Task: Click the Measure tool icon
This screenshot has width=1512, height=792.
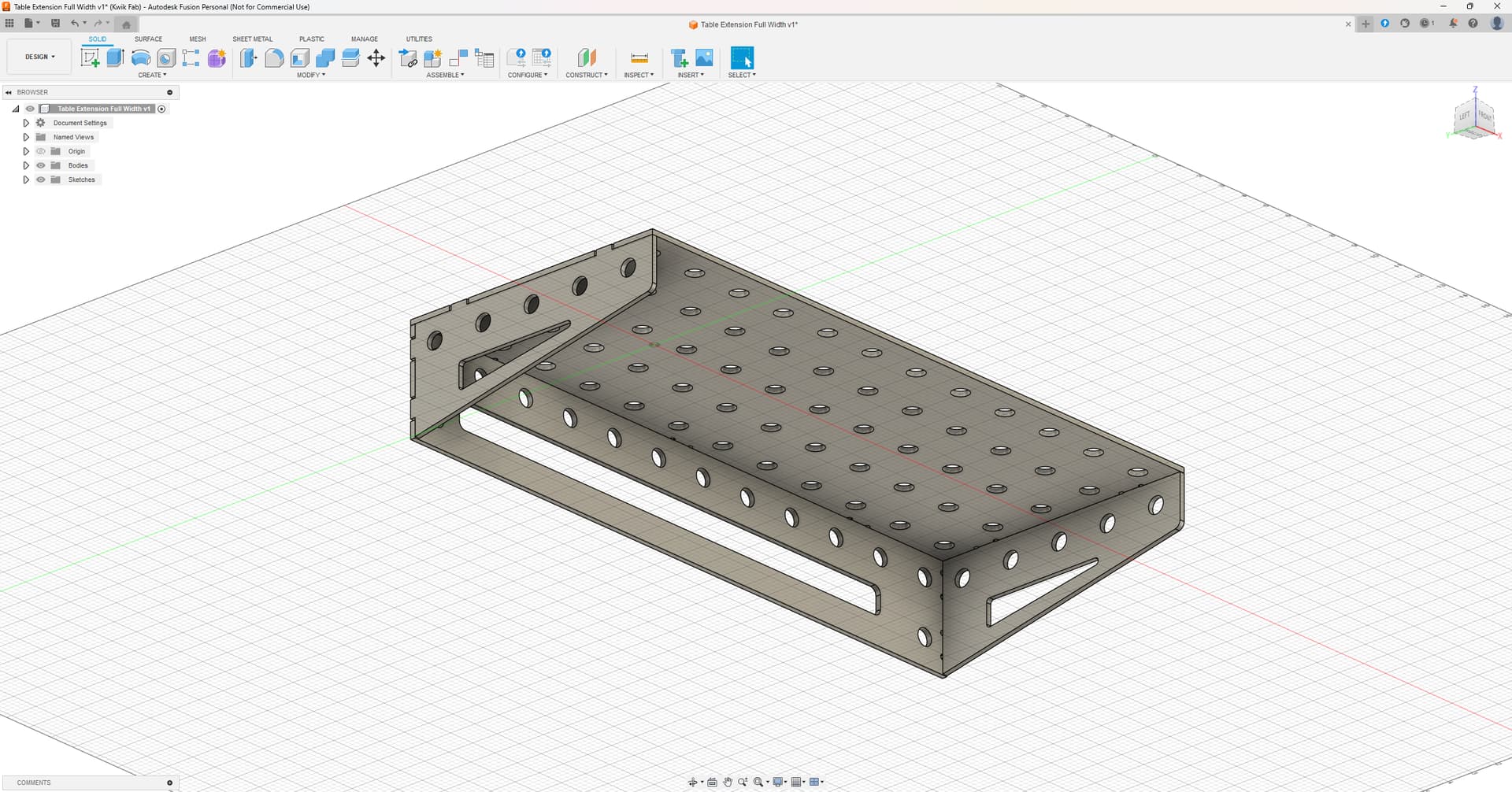Action: tap(639, 57)
